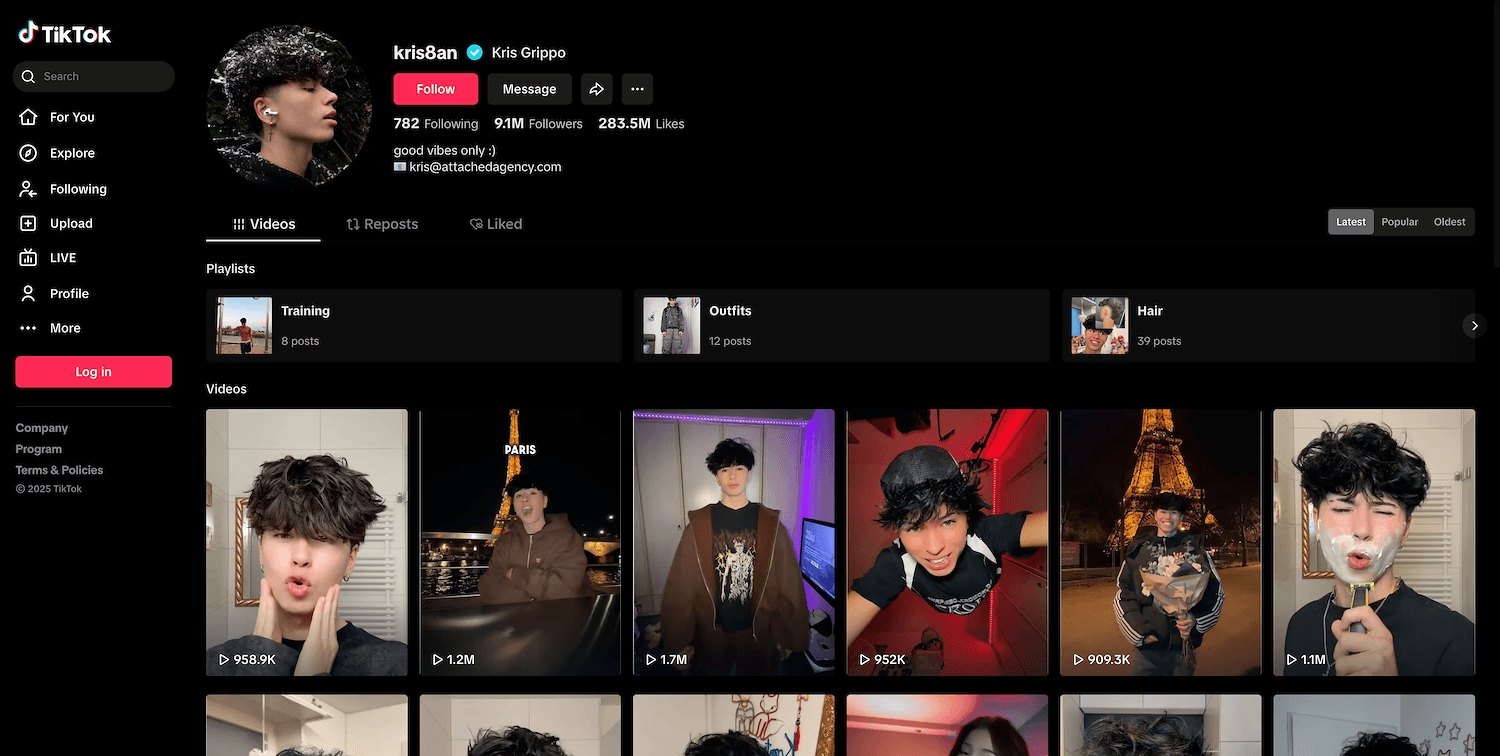Sort videos by Popular

pos(1399,222)
